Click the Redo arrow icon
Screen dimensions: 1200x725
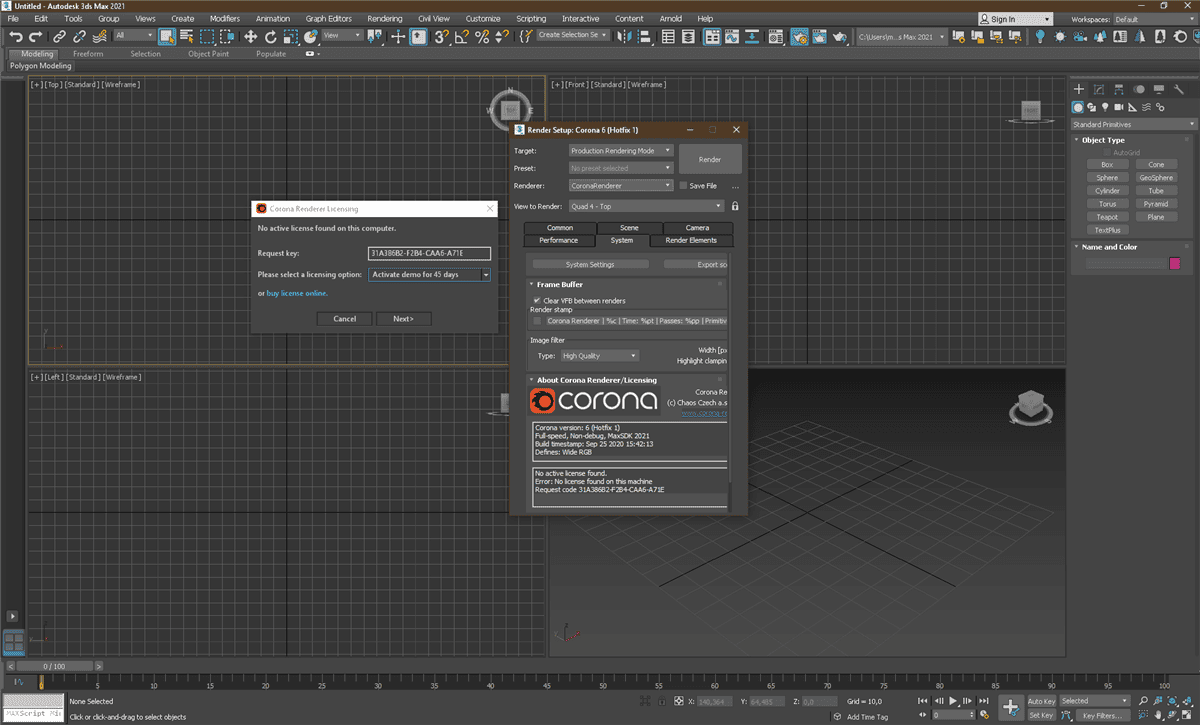coord(36,36)
